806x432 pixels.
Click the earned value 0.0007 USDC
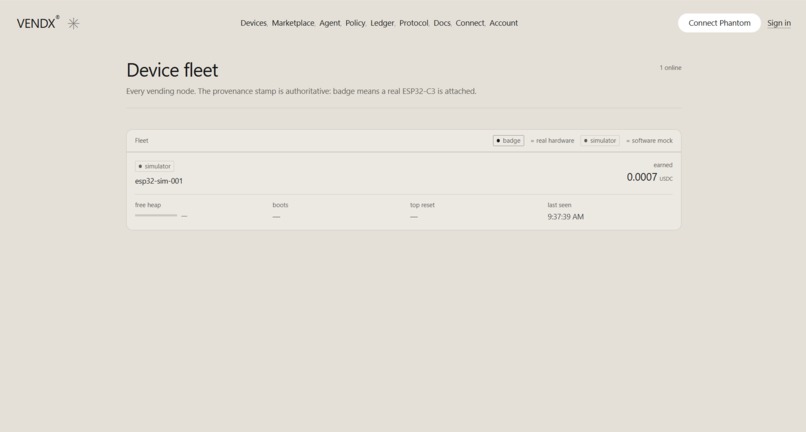click(649, 177)
